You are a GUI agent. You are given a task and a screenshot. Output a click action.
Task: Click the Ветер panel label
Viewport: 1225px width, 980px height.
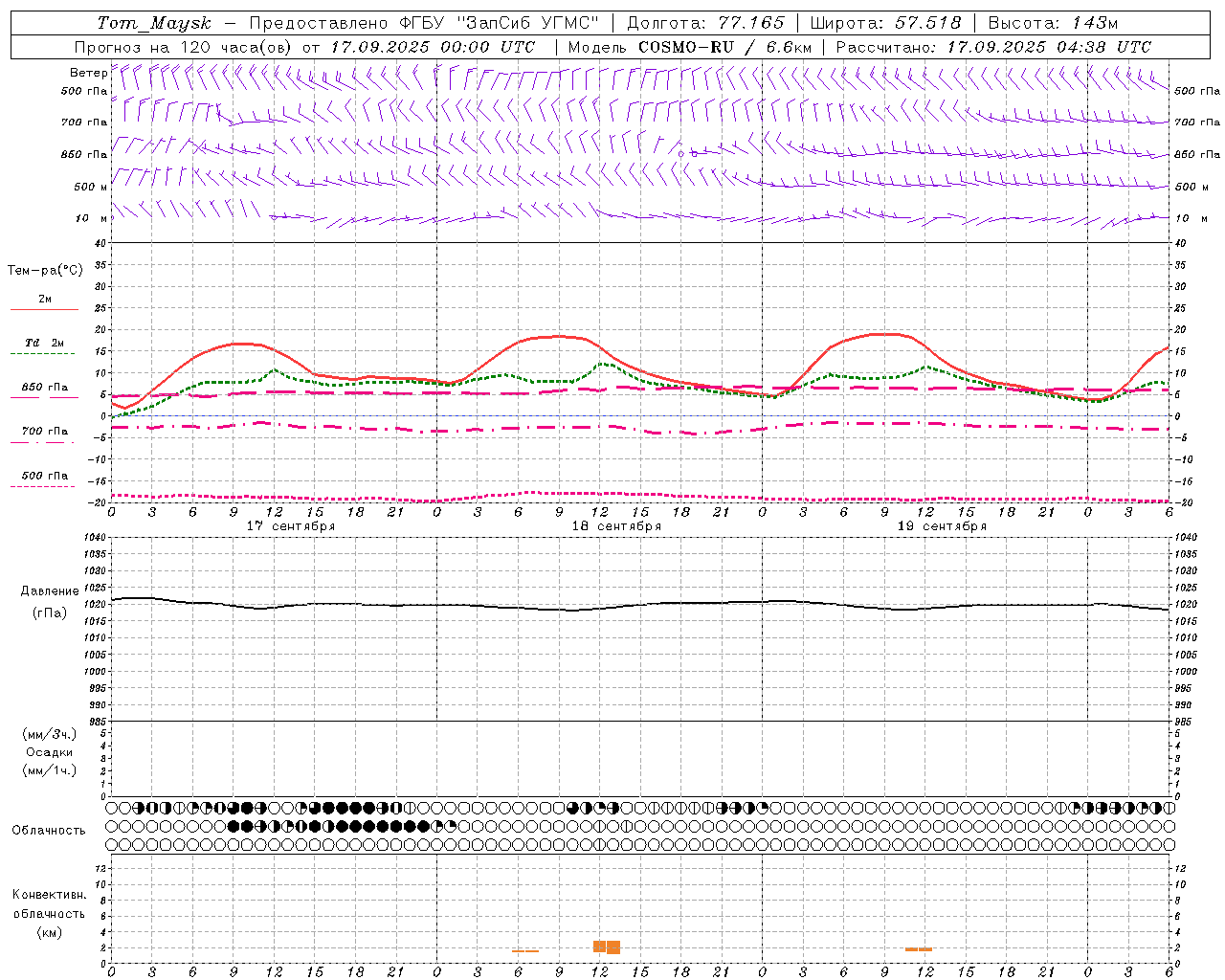(x=88, y=73)
